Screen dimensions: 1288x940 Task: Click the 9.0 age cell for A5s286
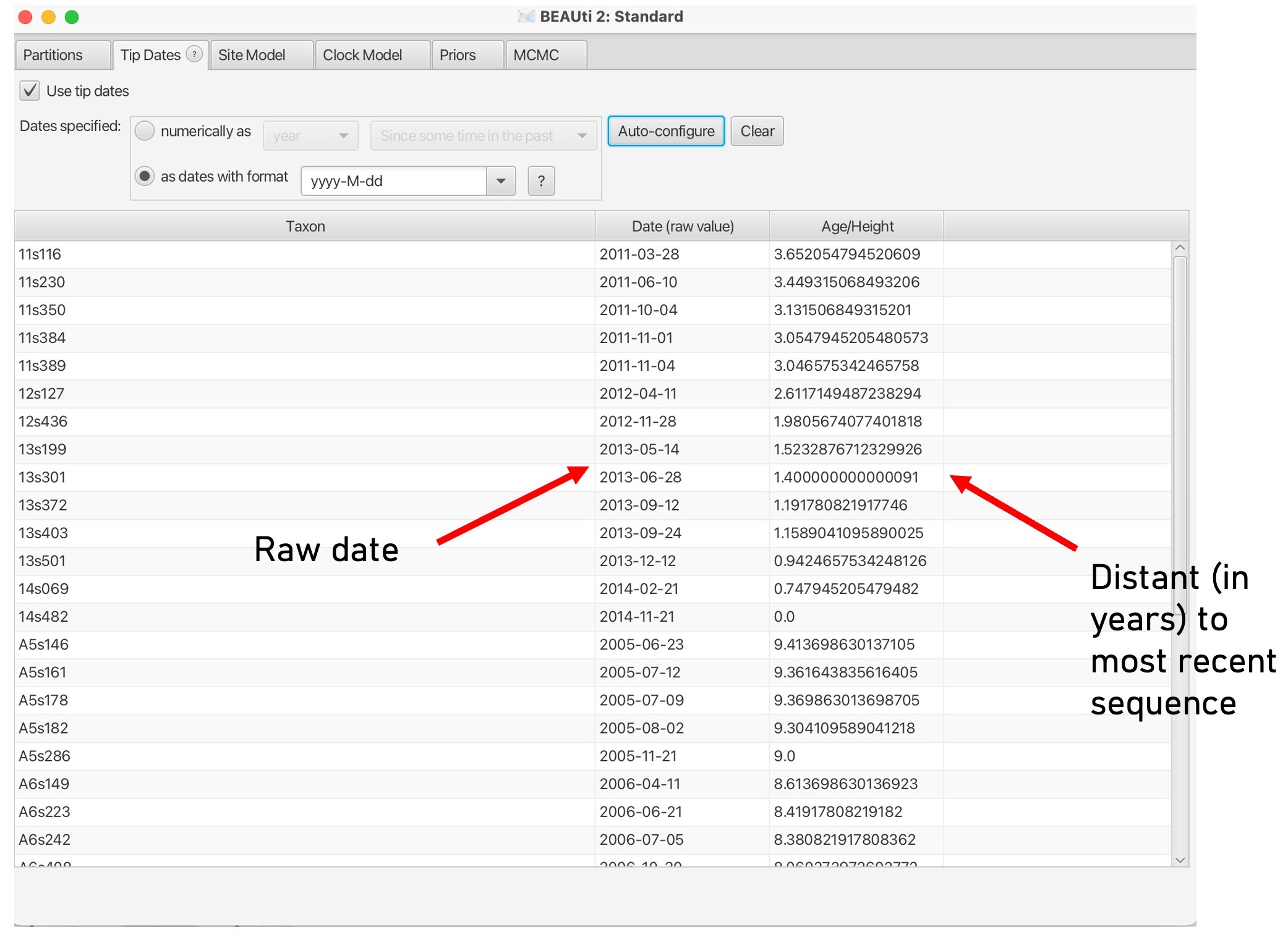pos(857,756)
